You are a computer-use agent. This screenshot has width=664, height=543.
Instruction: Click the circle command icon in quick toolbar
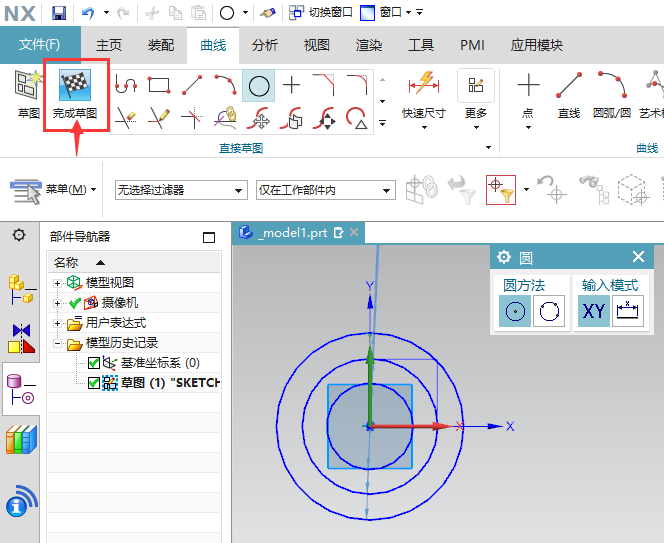pos(227,13)
